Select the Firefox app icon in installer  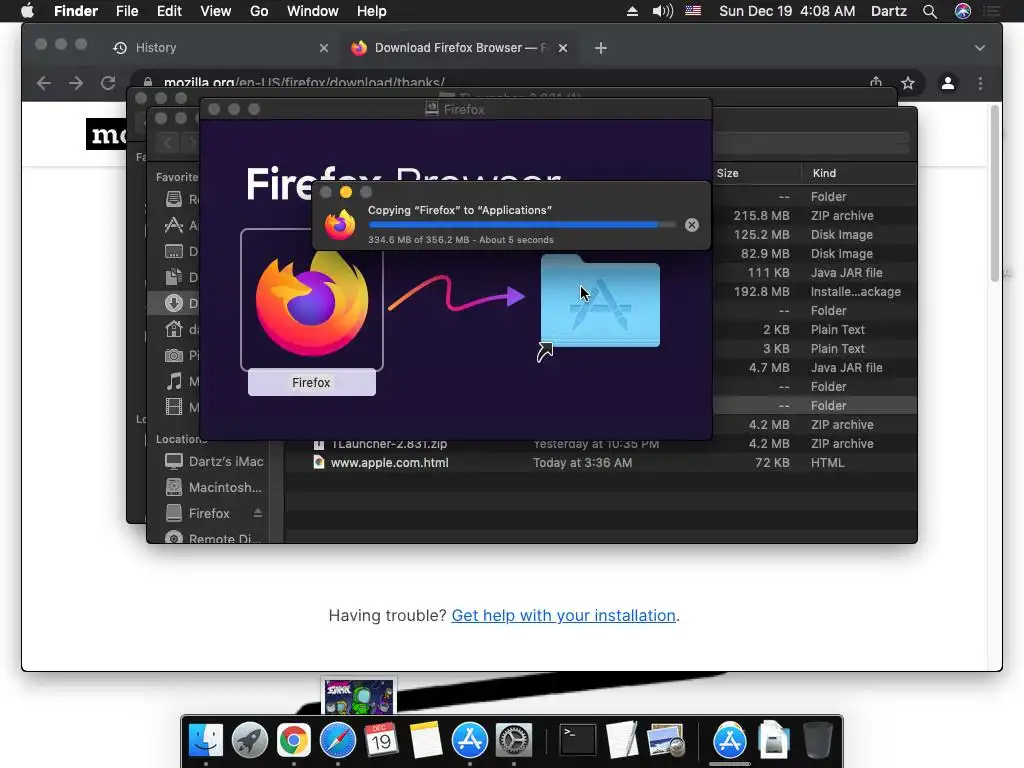pos(312,300)
